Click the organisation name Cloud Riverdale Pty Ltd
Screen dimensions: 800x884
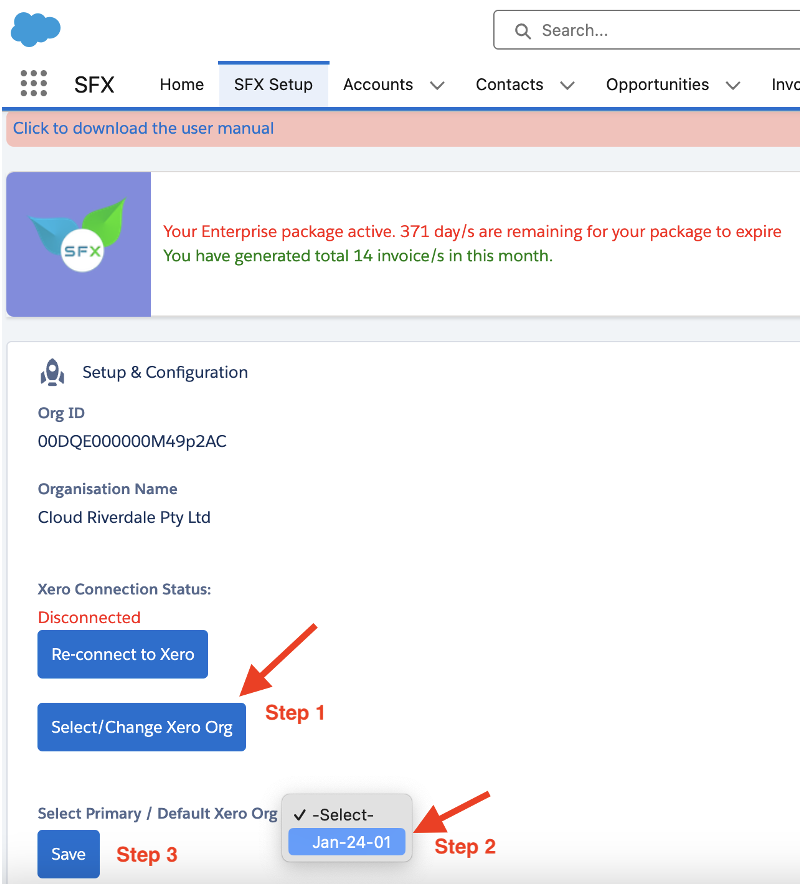[x=124, y=517]
